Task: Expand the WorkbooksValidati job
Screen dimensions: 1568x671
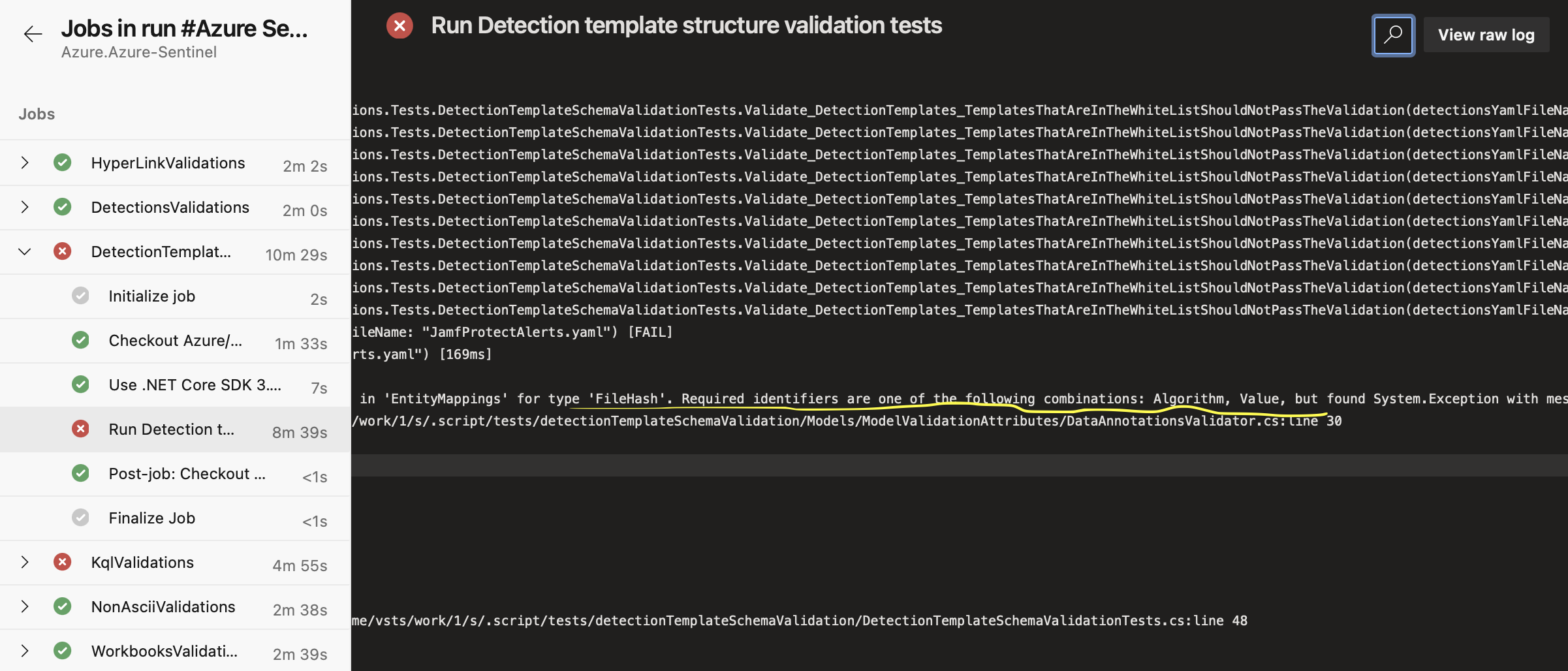Action: coord(25,650)
